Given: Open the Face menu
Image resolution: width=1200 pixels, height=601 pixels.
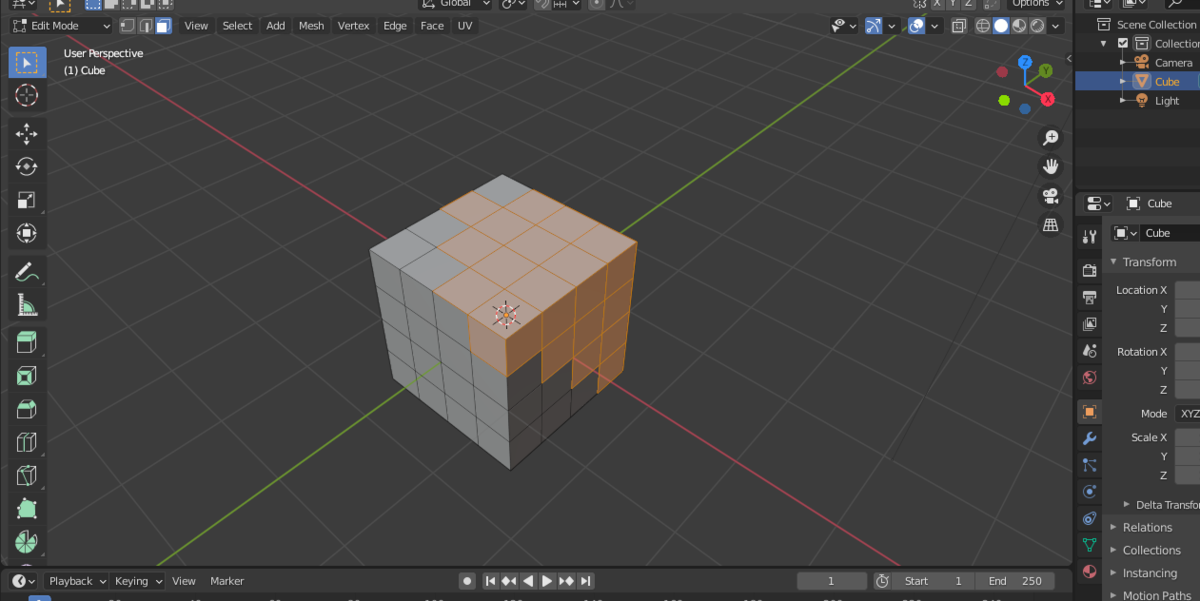Looking at the screenshot, I should 432,26.
